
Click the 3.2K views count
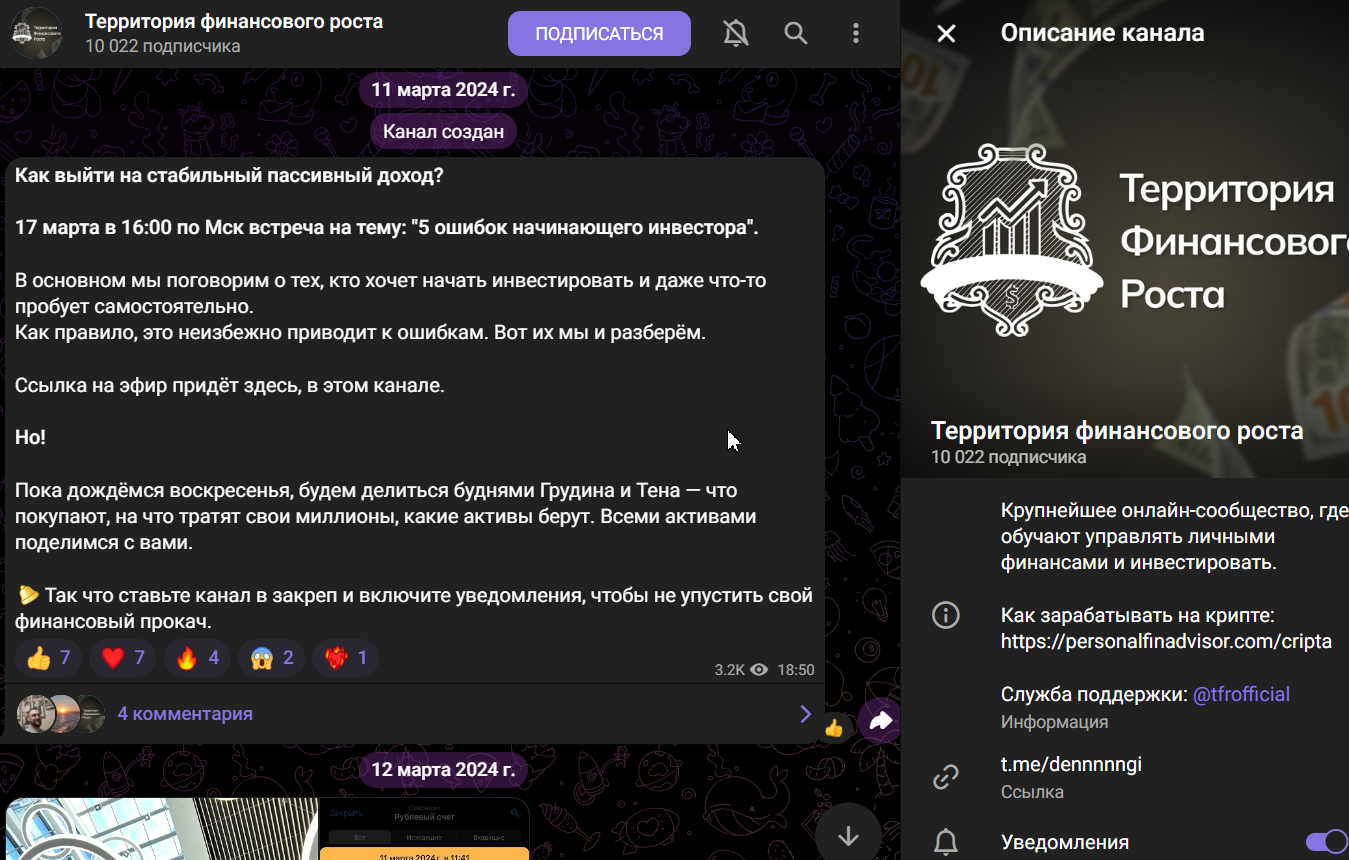729,669
